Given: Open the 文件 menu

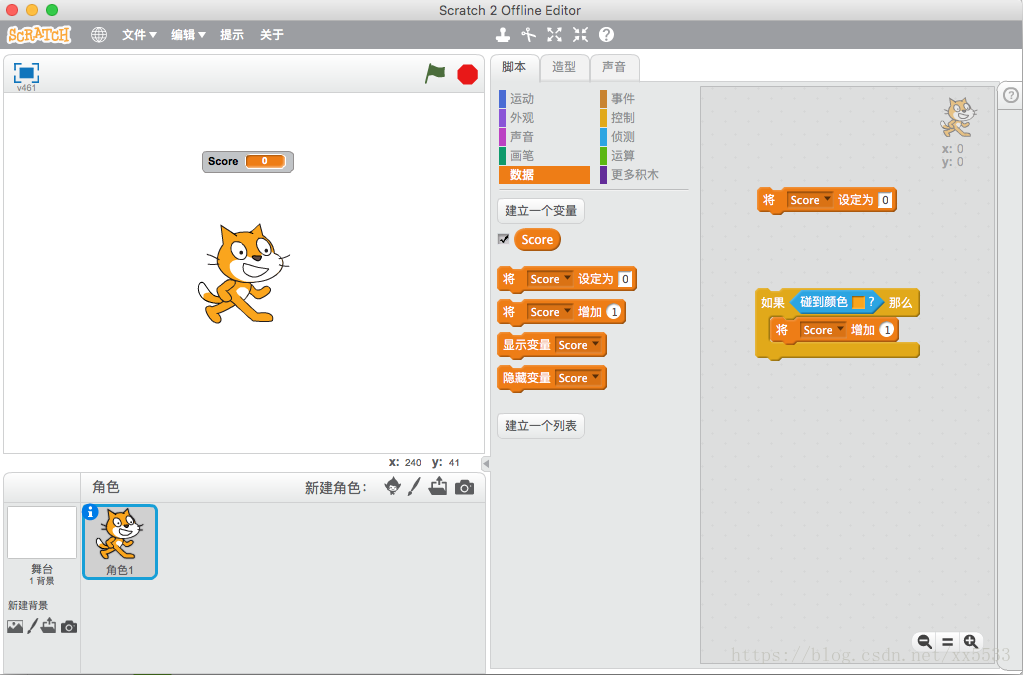Looking at the screenshot, I should click(139, 35).
